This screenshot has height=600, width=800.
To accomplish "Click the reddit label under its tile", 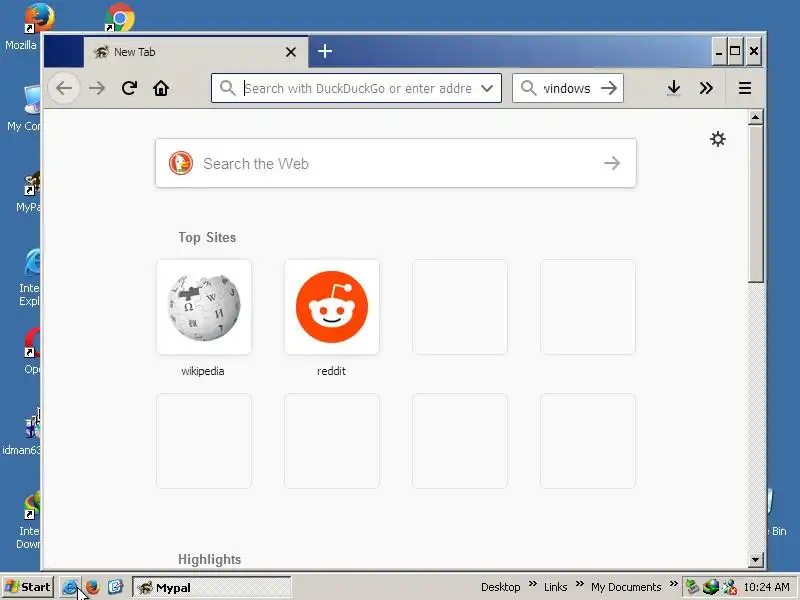I will coord(331,371).
